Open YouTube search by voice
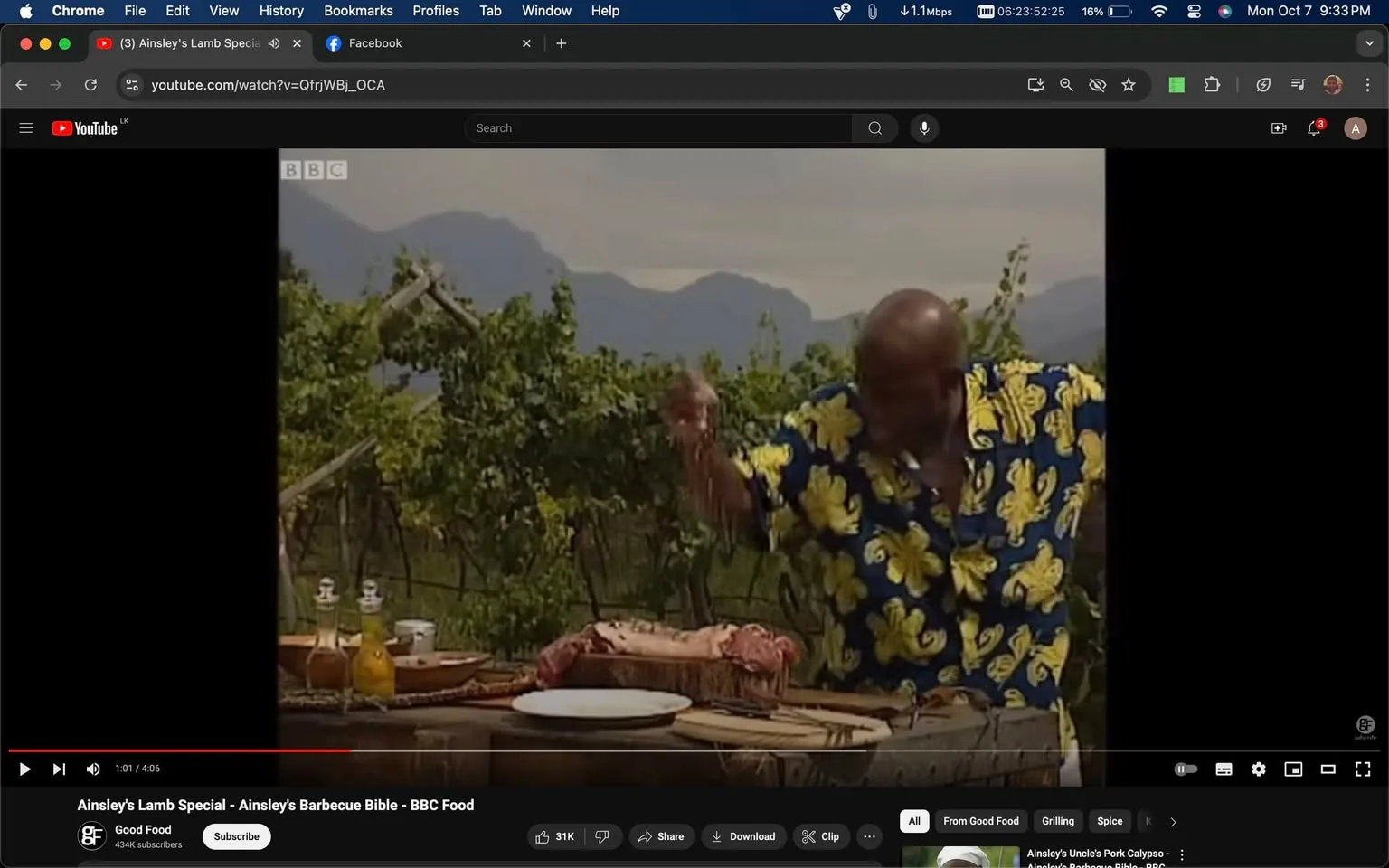Viewport: 1389px width, 868px height. (x=923, y=127)
